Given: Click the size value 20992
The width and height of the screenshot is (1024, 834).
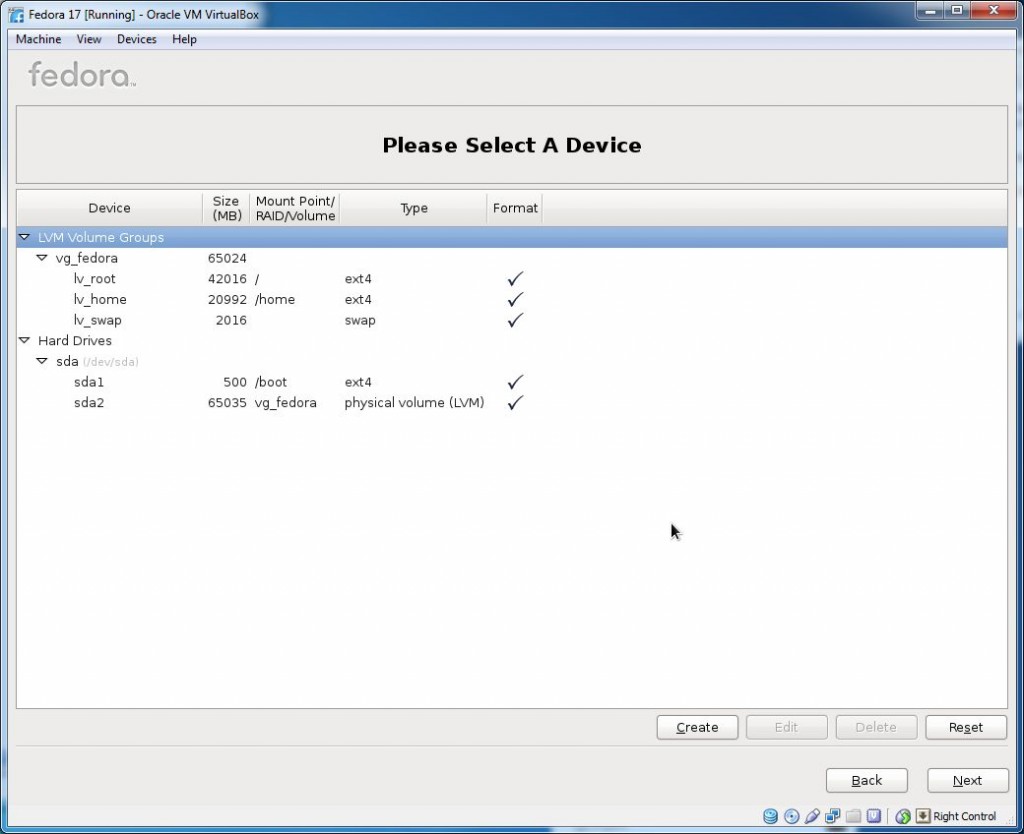Looking at the screenshot, I should (x=227, y=300).
